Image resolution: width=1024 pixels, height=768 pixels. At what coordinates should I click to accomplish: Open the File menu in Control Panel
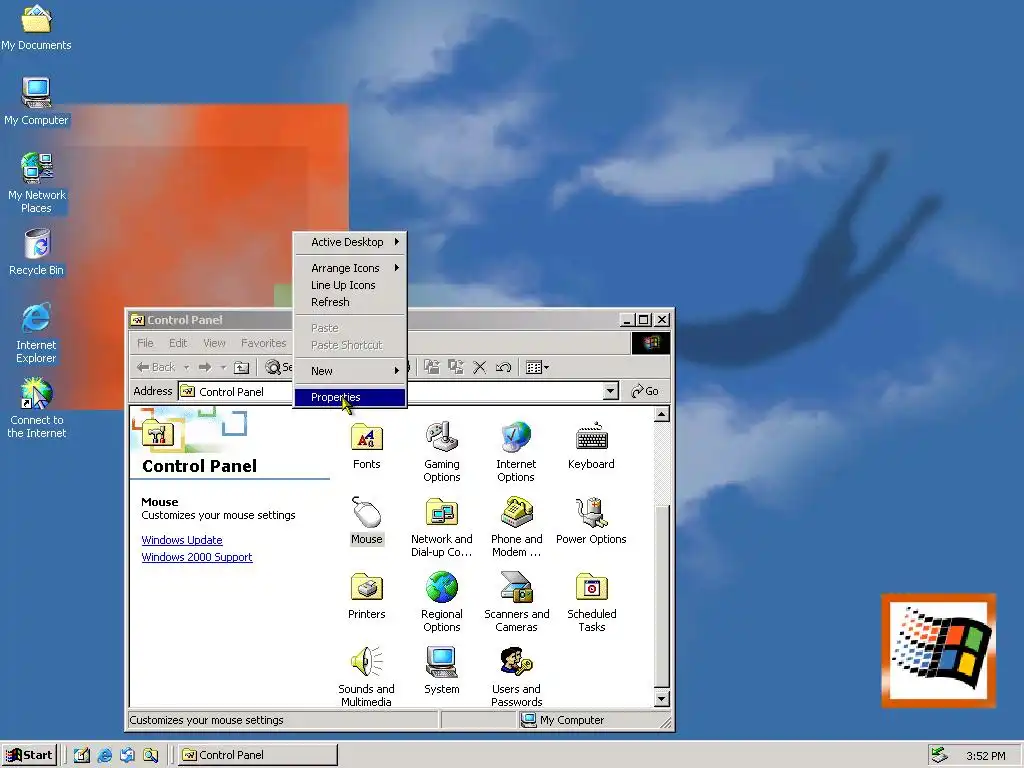pos(145,343)
